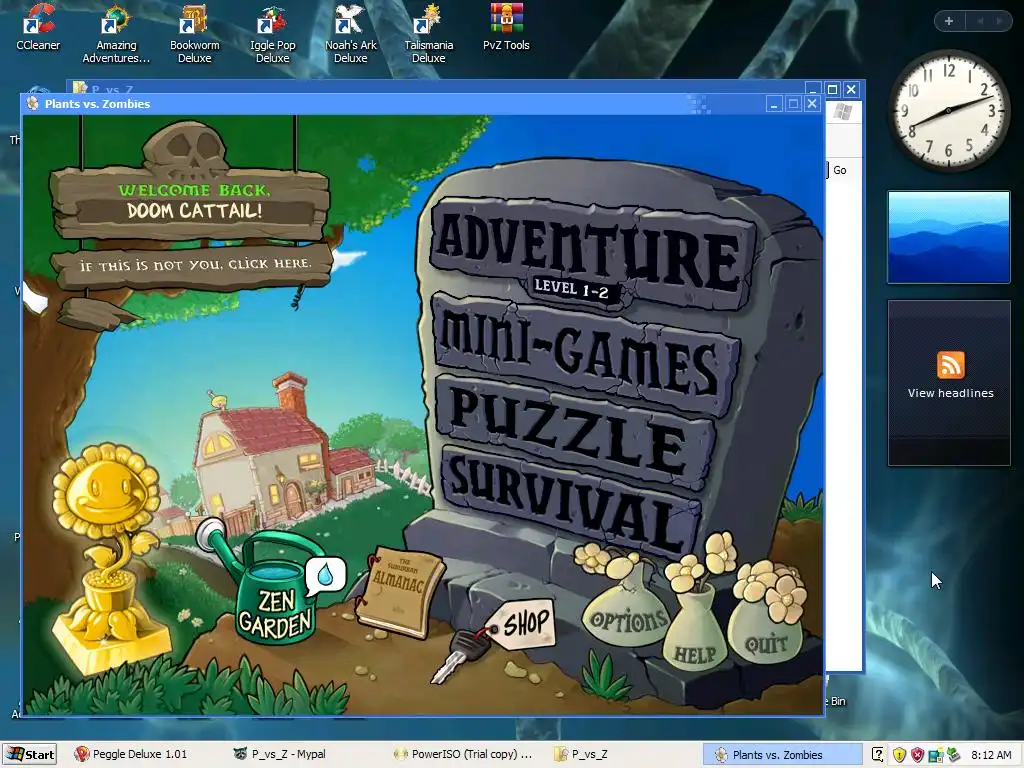Close the P_vs_Z background window
Viewport: 1024px width, 768px height.
851,89
